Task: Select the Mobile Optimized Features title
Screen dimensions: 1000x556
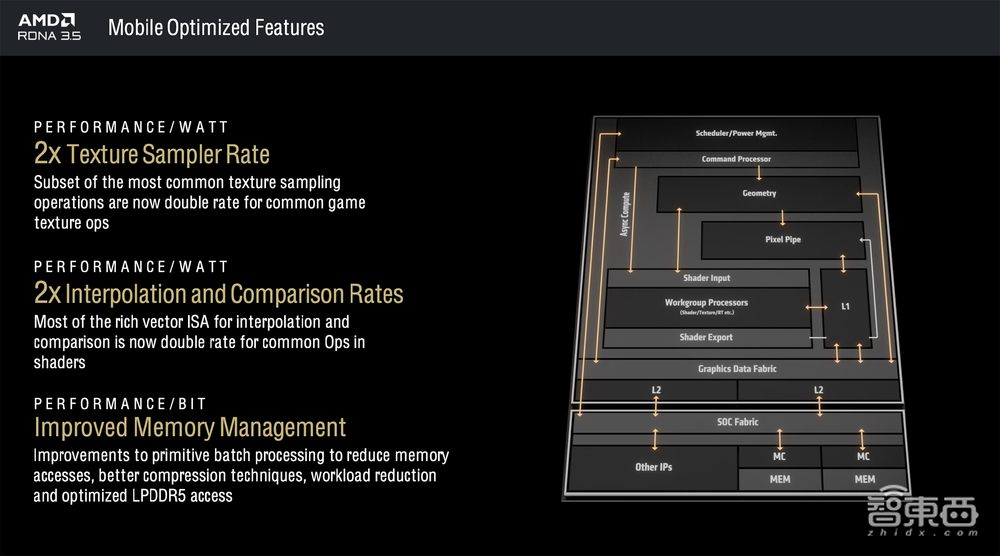Action: click(x=216, y=28)
